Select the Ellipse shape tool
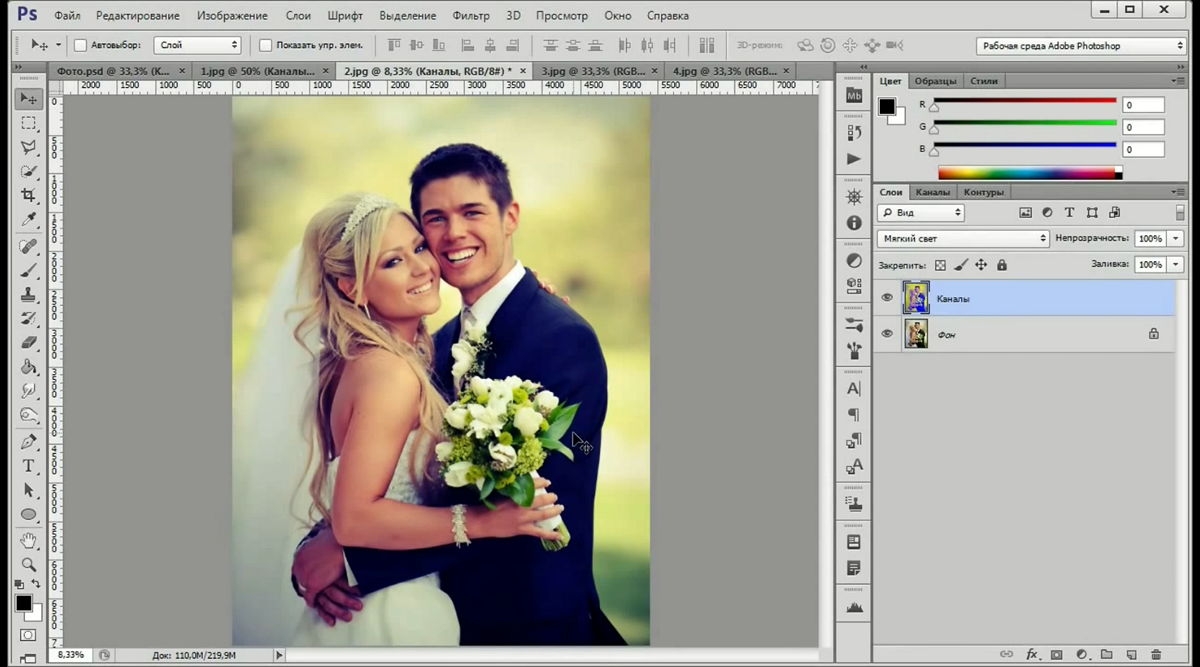1200x667 pixels. 29,514
